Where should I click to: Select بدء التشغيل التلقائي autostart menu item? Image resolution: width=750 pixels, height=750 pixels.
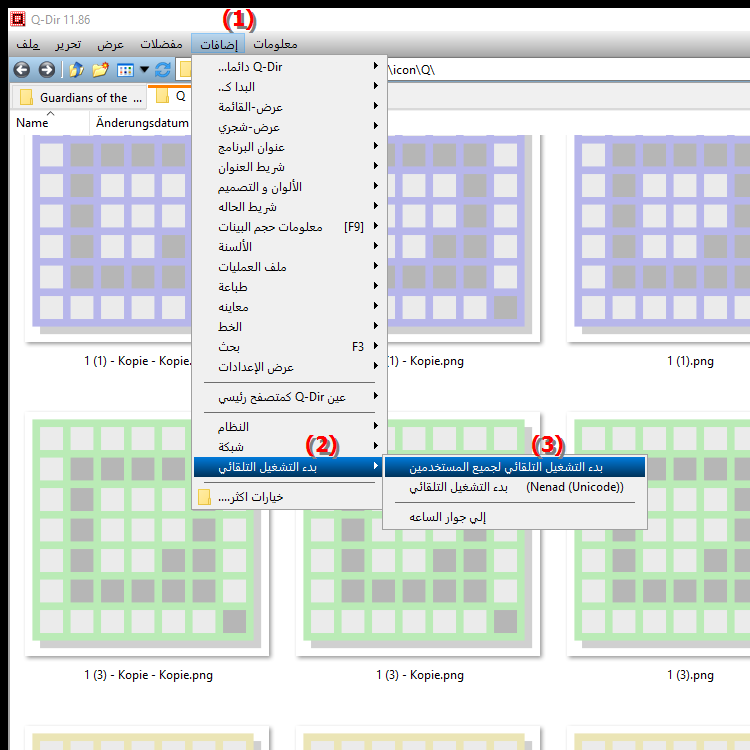pyautogui.click(x=288, y=467)
